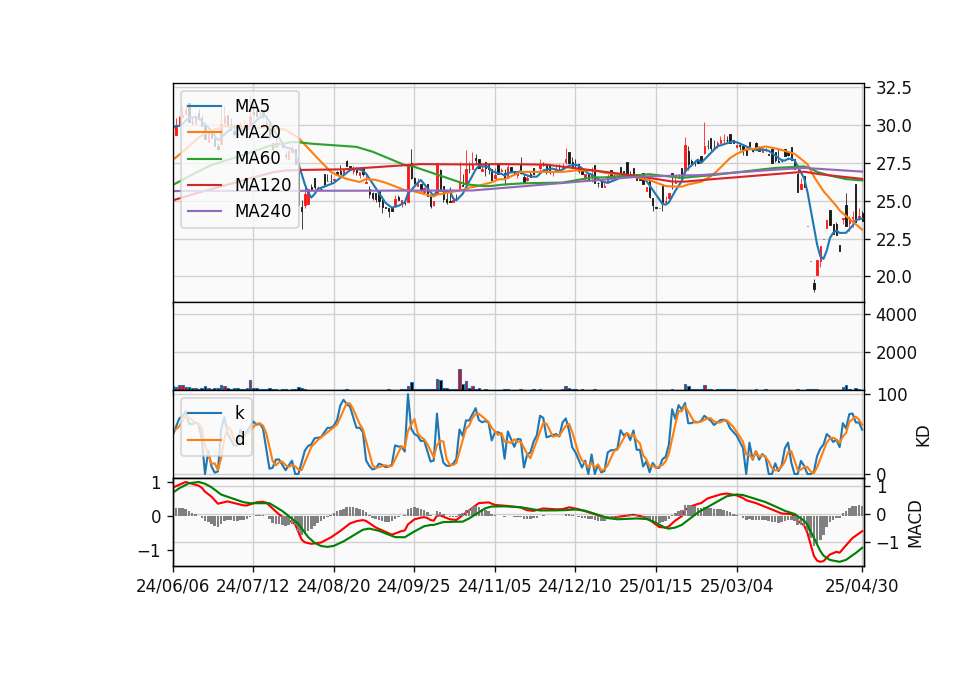Image resolution: width=960 pixels, height=690 pixels.
Task: Click the 27.5 price axis label
Action: coord(893,164)
